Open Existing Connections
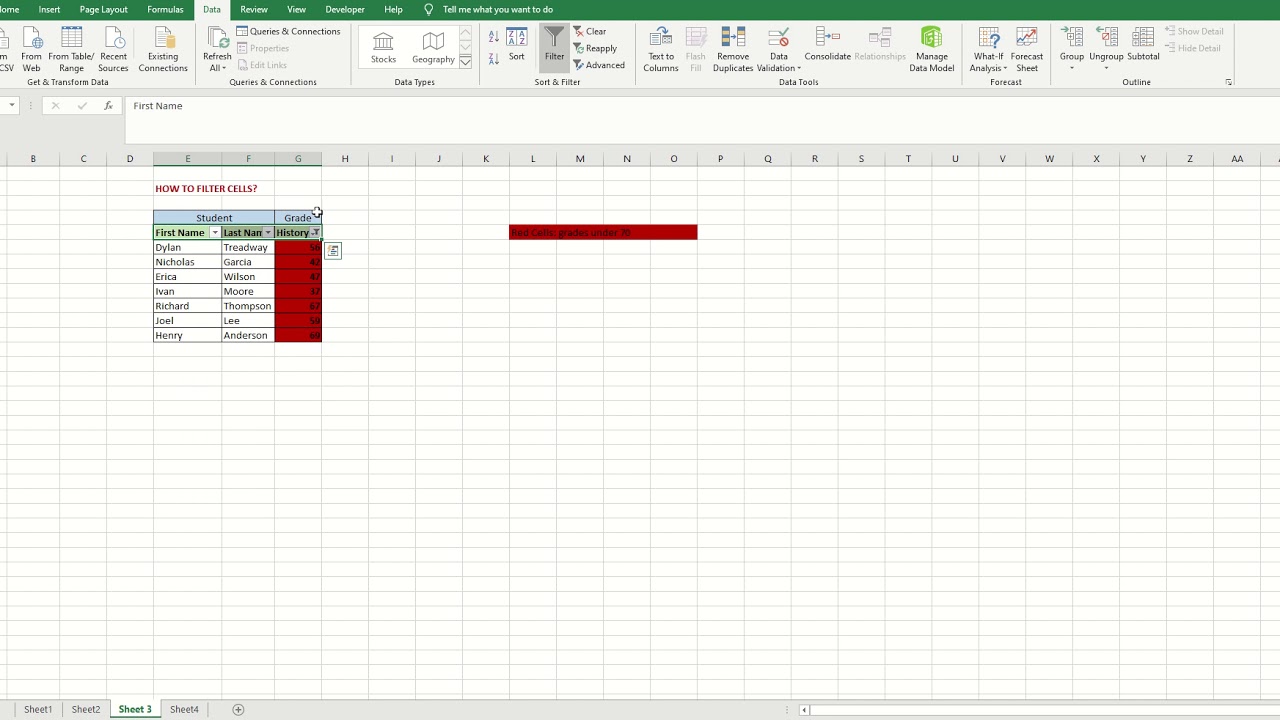 pos(163,50)
